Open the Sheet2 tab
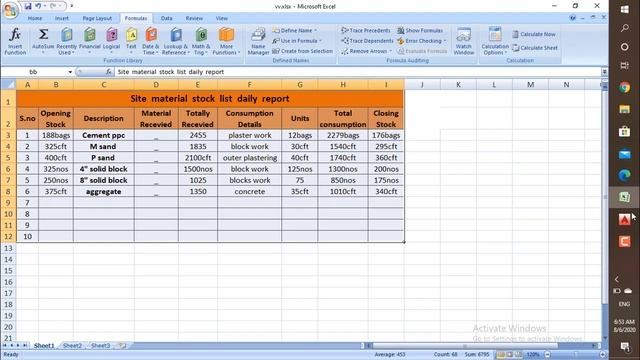Screen dimensions: 640x360 (x=72, y=346)
